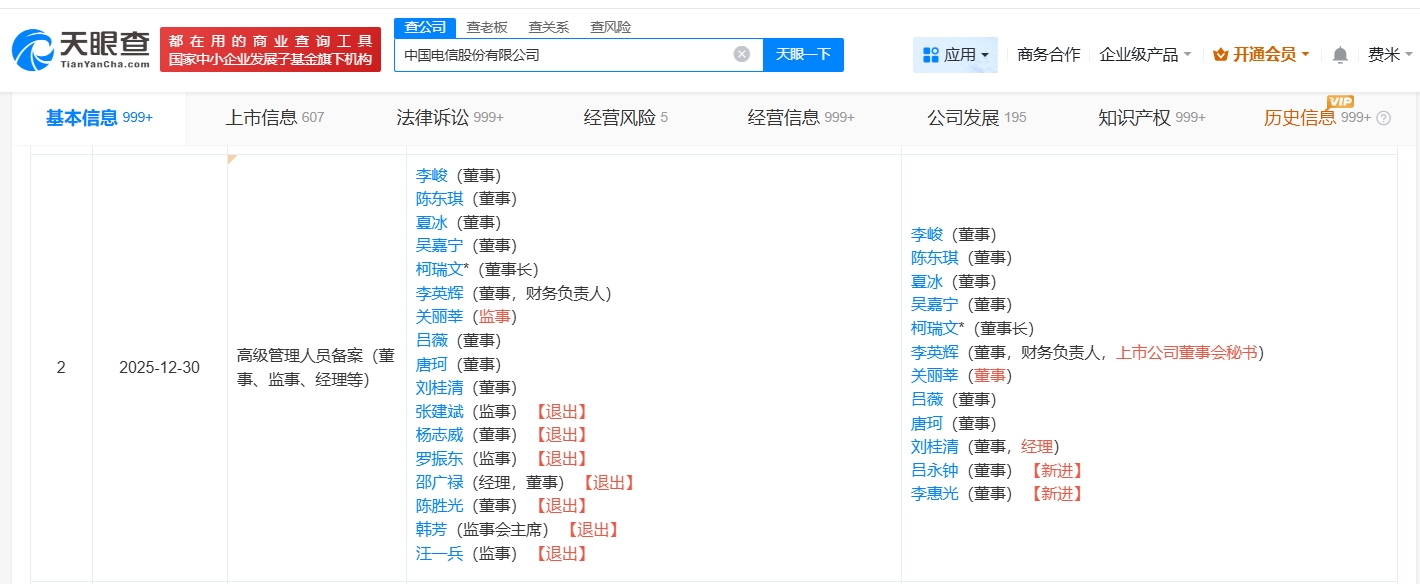Open the 费米 user menu
This screenshot has height=584, width=1420.
tap(1390, 55)
